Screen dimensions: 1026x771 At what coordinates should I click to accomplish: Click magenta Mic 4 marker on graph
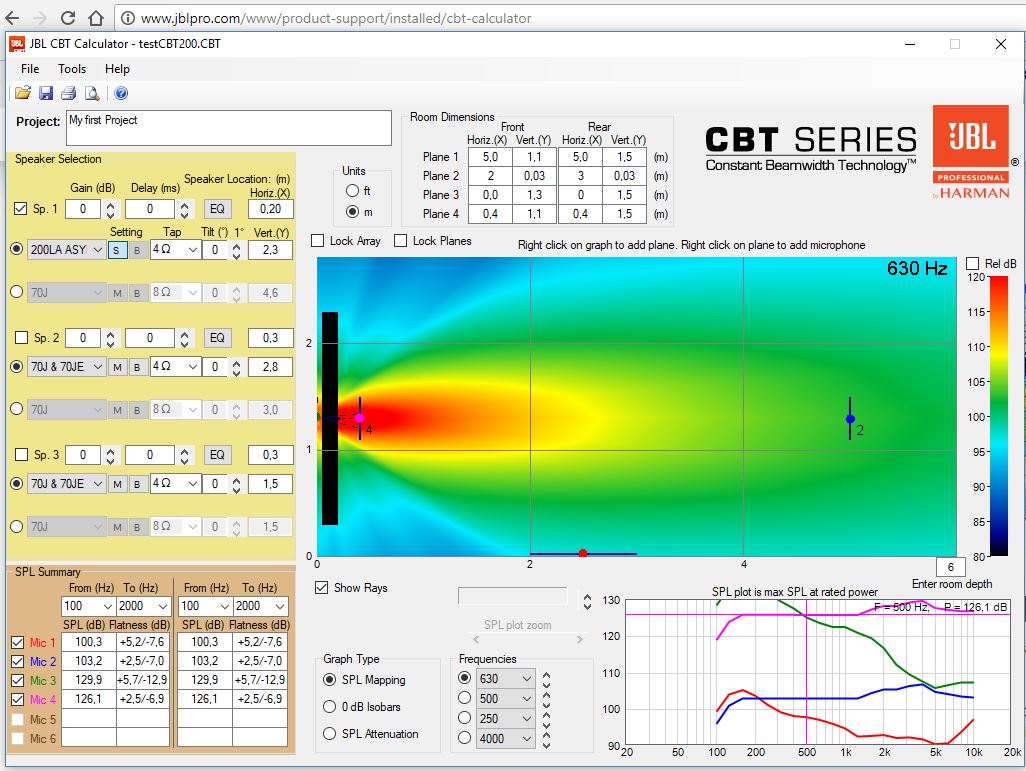359,418
